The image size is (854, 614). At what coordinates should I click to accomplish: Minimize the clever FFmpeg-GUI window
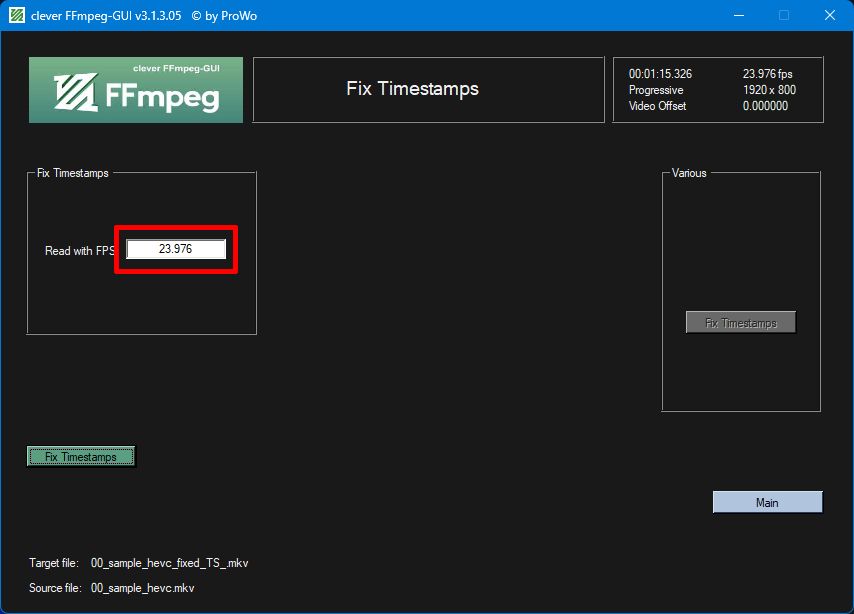click(739, 15)
